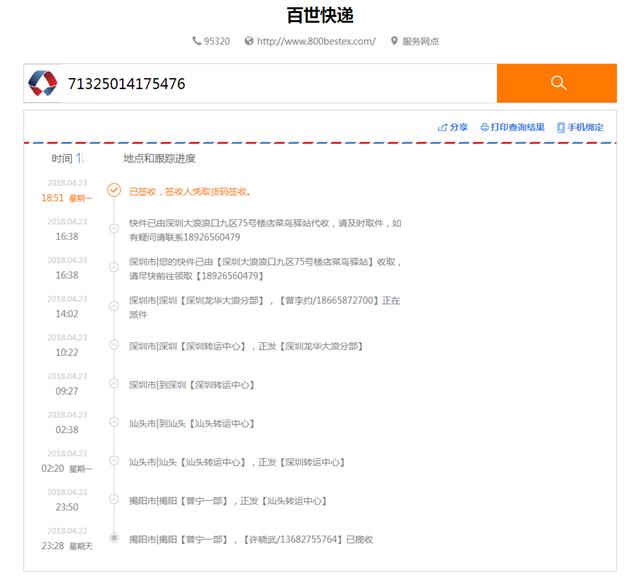This screenshot has width=640, height=576.
Task: Click the mobile phone icon
Action: (x=561, y=127)
